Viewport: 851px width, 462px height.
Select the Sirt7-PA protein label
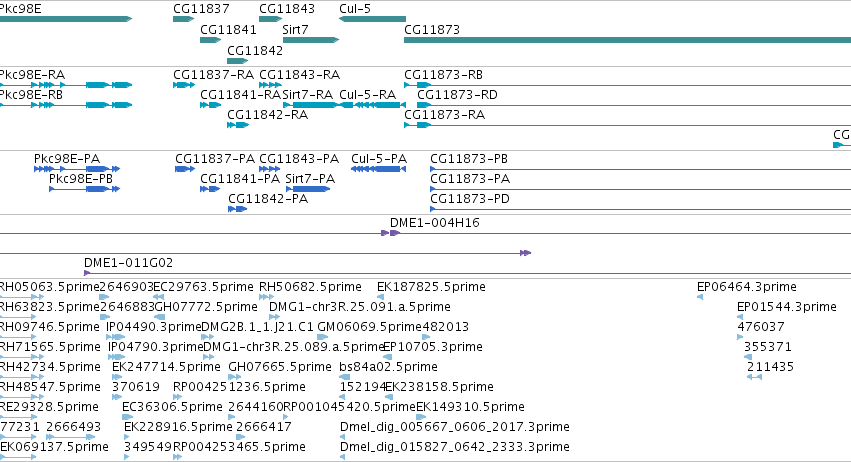point(310,179)
